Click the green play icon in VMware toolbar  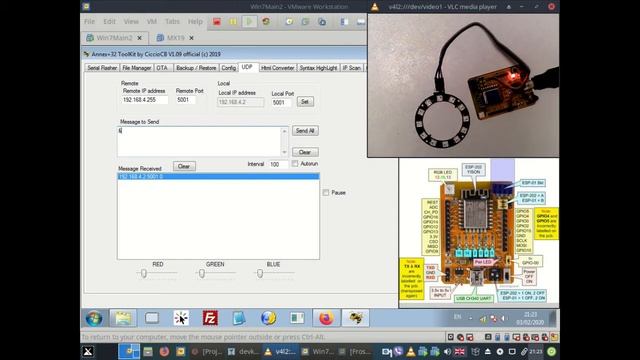249,21
